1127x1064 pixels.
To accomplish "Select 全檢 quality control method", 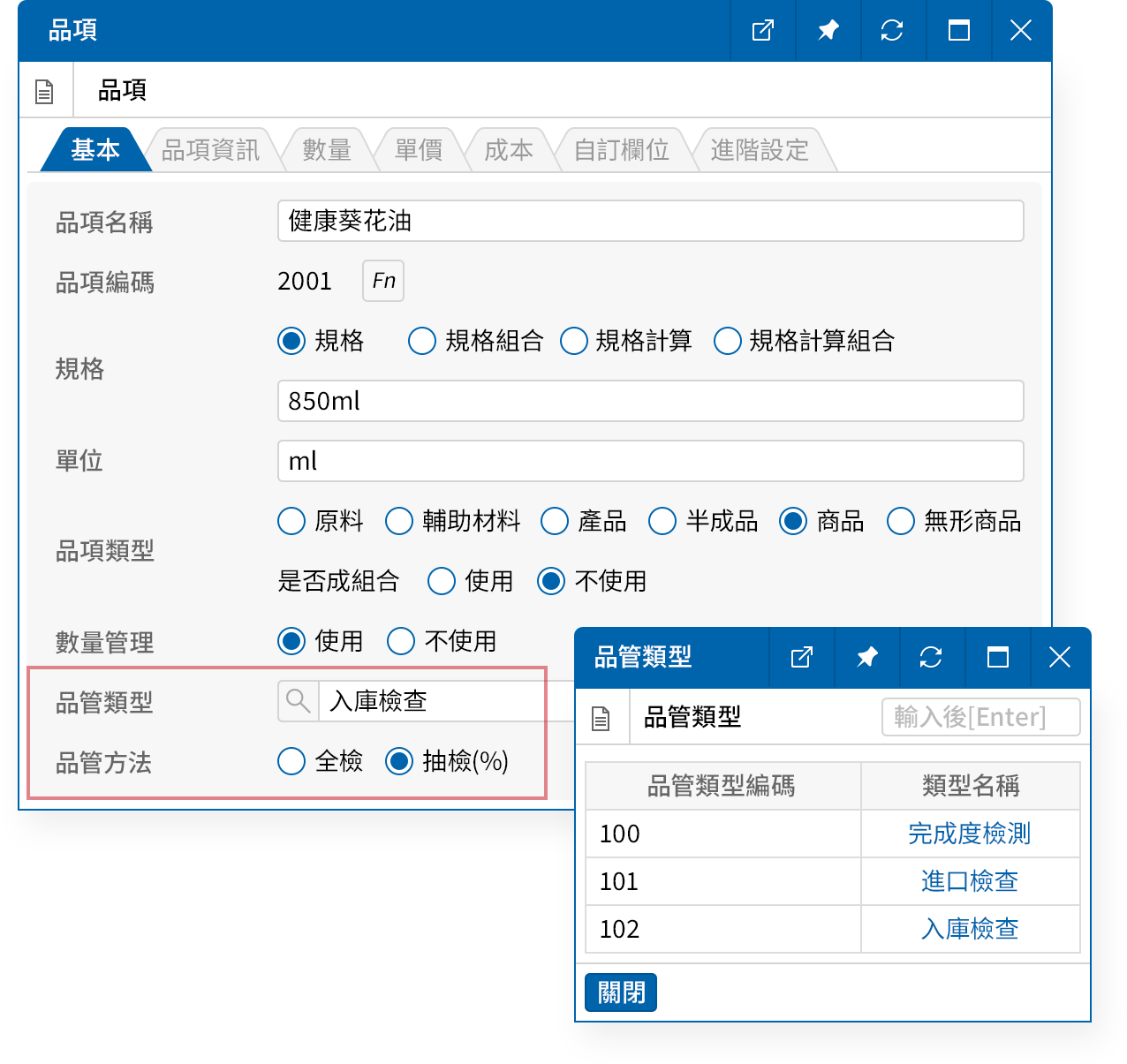I will pyautogui.click(x=291, y=761).
